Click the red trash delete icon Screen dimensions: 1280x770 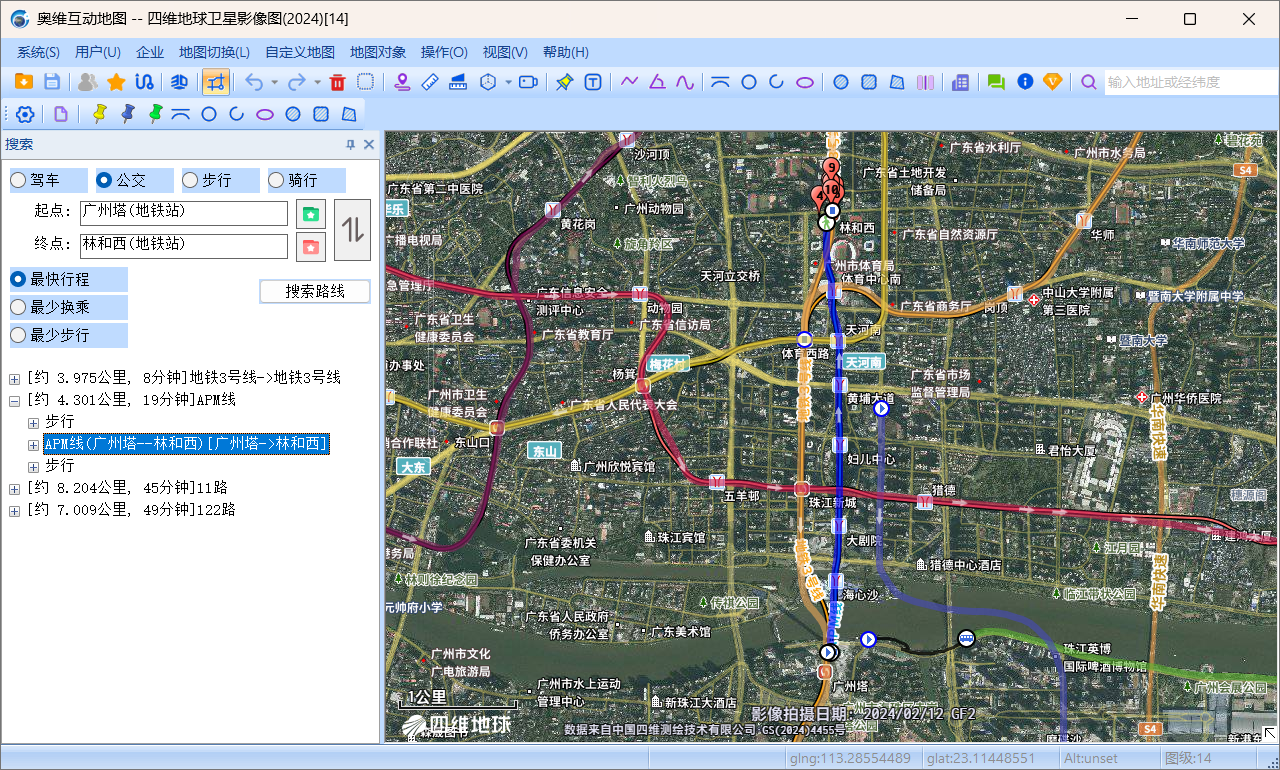pyautogui.click(x=338, y=82)
